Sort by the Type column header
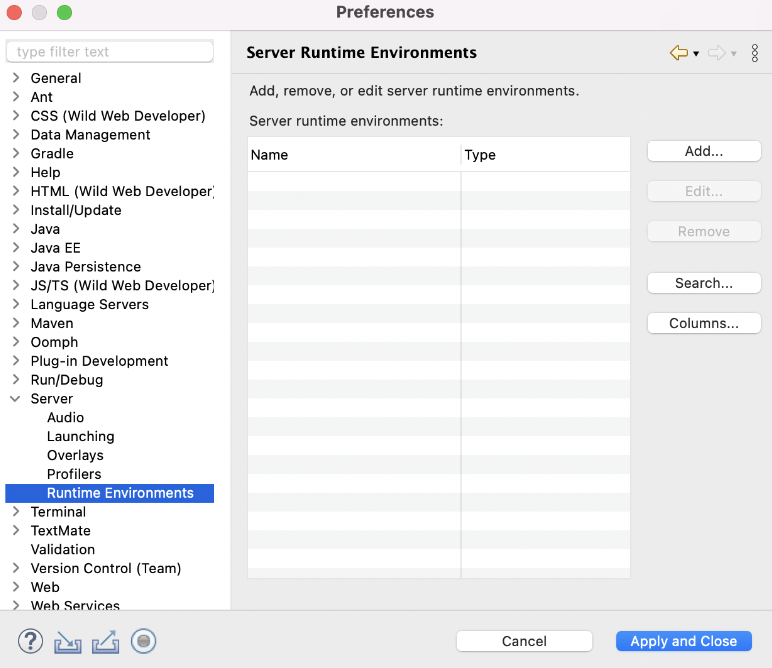 [546, 155]
